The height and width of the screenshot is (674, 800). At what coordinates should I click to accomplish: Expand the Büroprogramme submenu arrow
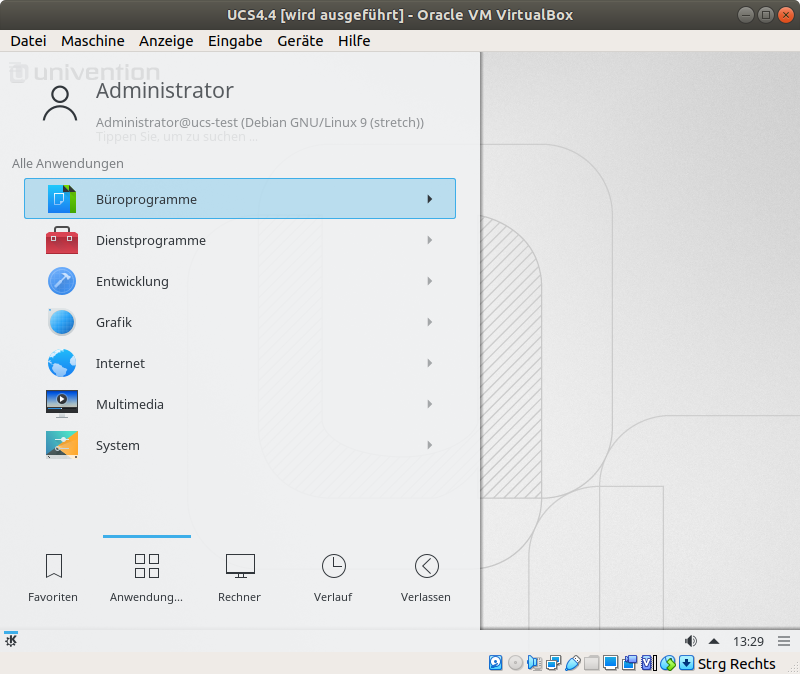[430, 199]
